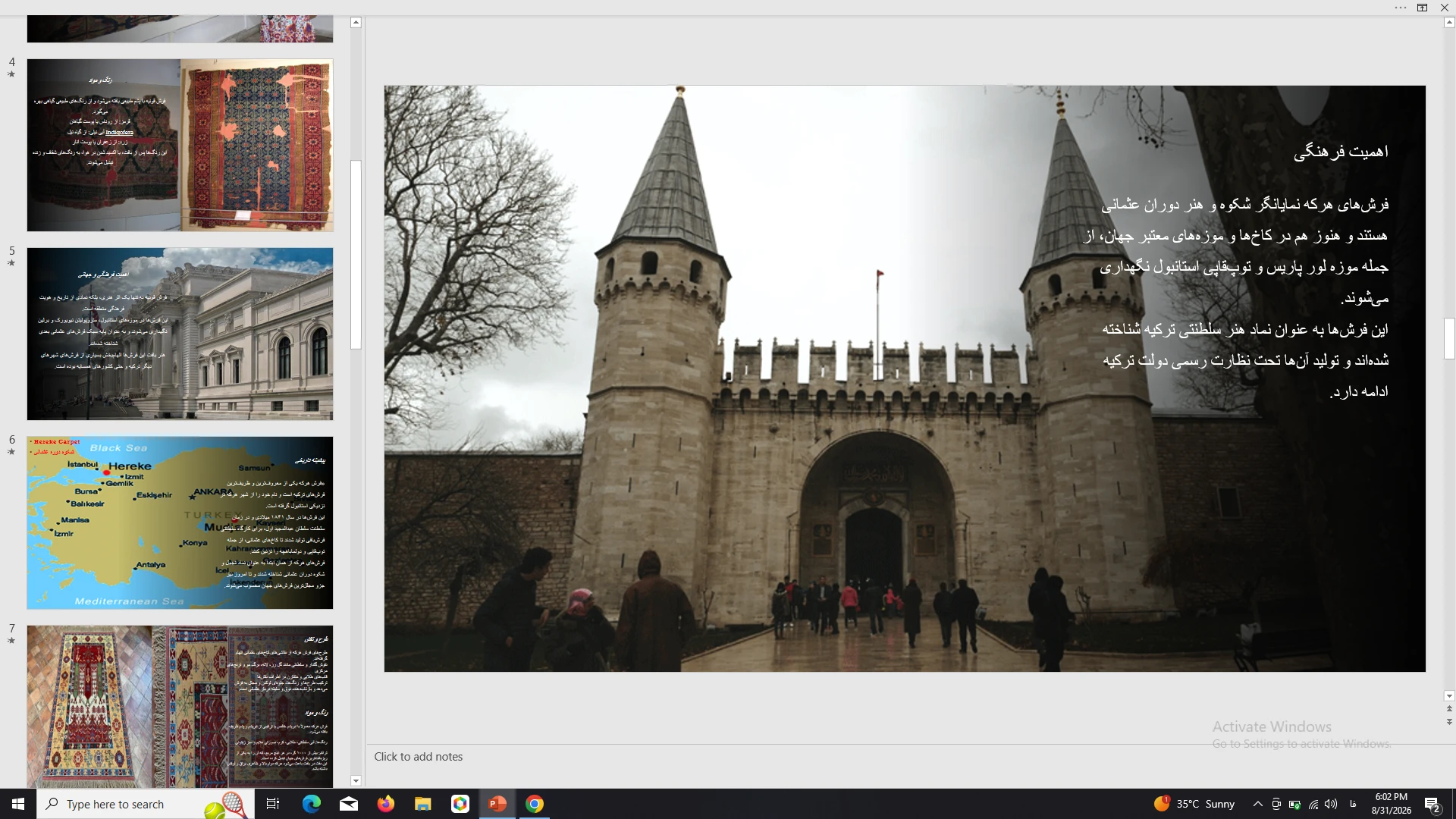The width and height of the screenshot is (1456, 819).
Task: Open the Windows notification center icon
Action: point(1432,804)
